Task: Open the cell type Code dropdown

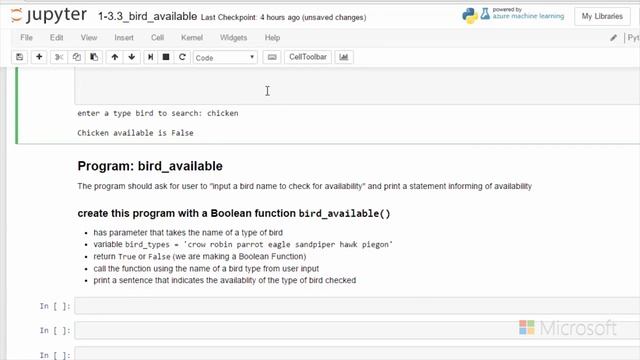Action: pos(225,58)
